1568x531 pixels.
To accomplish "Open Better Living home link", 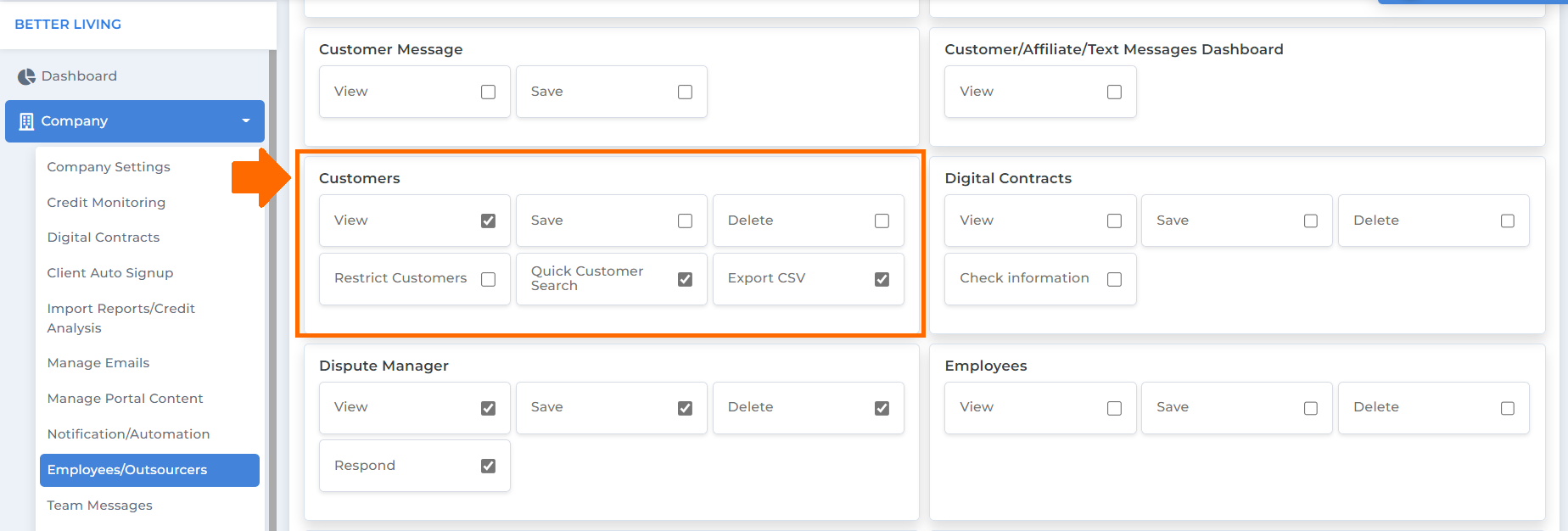I will pyautogui.click(x=68, y=24).
